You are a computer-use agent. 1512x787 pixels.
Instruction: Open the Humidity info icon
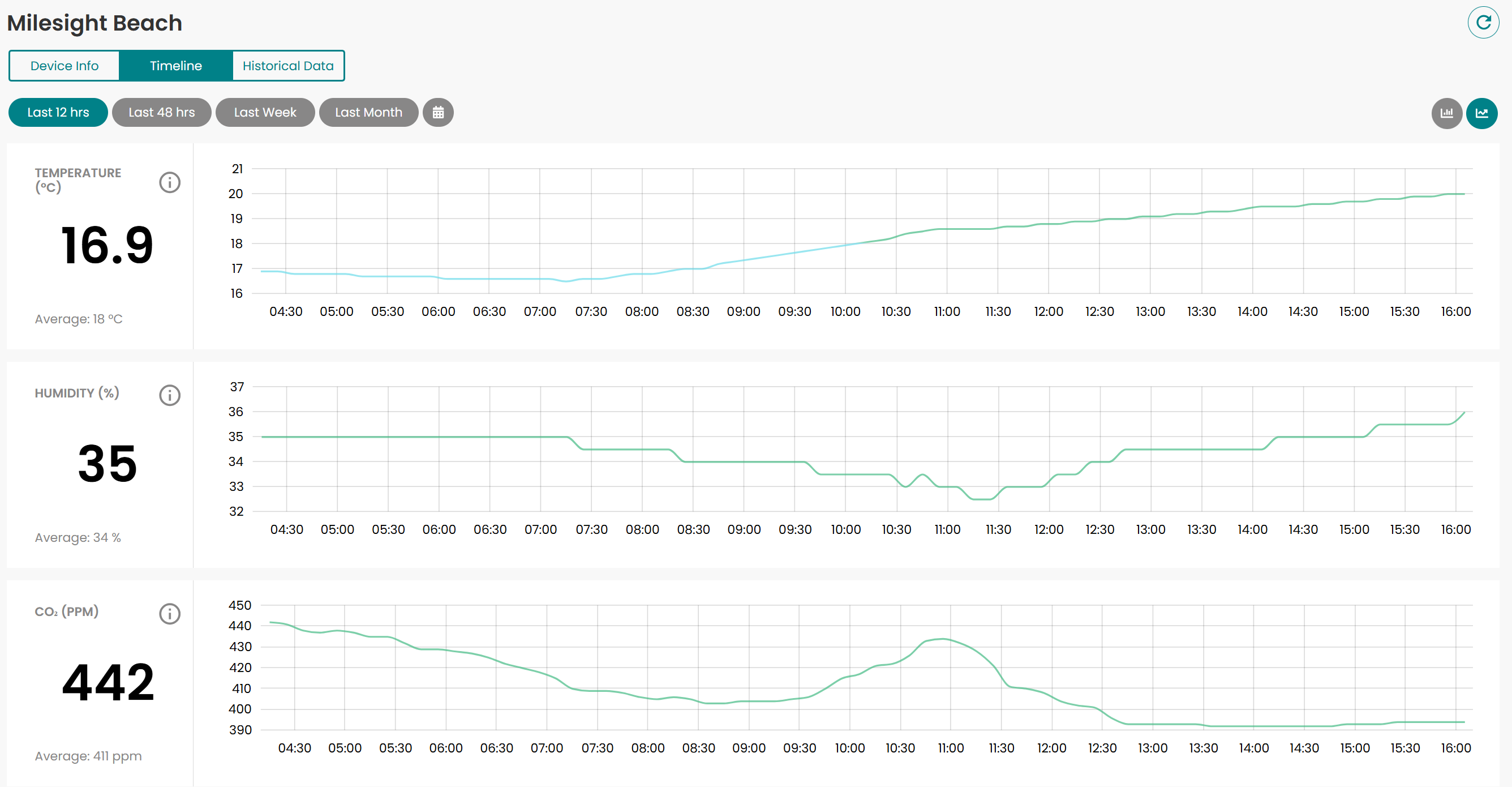[170, 395]
